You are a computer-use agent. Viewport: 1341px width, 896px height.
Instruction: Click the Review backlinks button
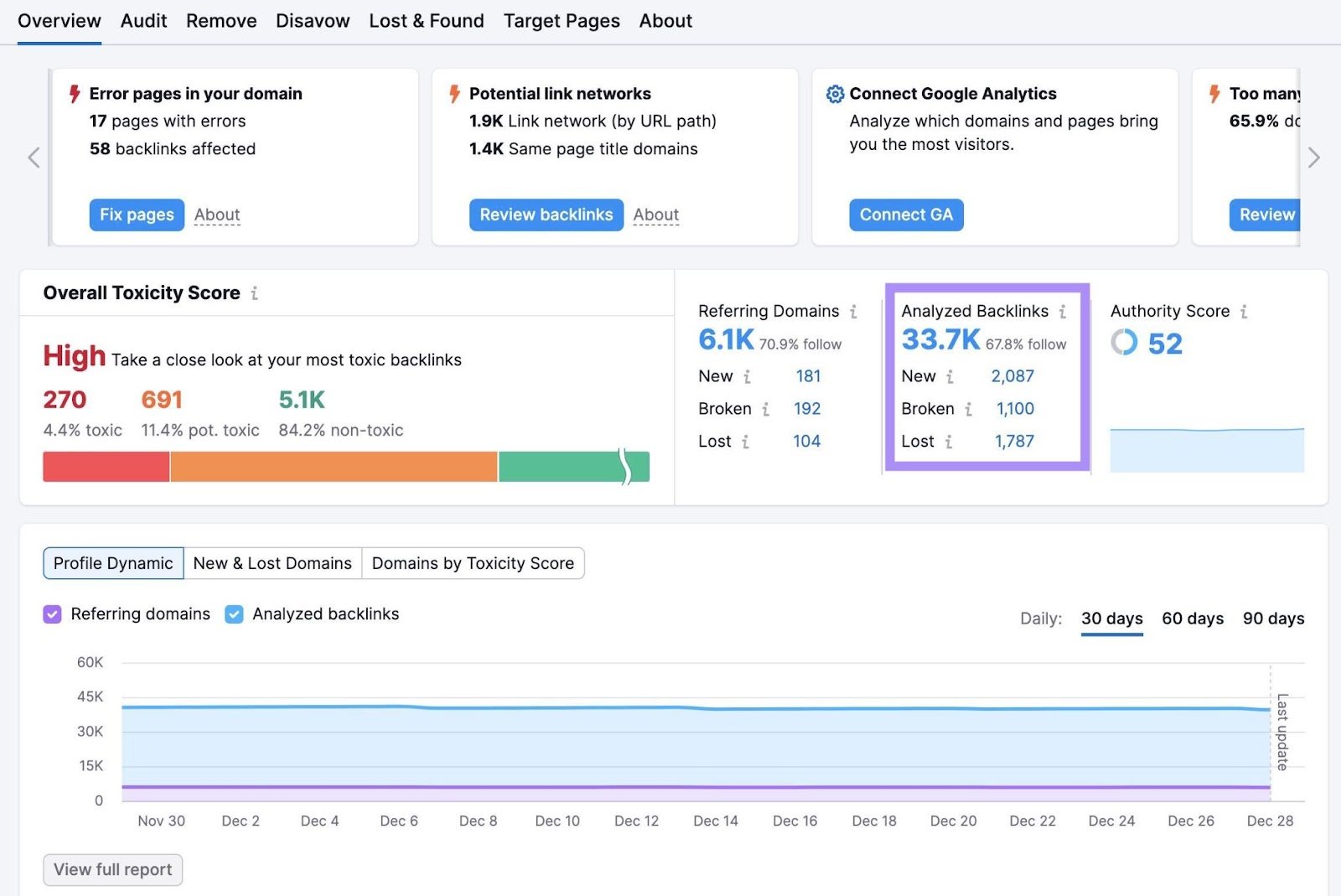546,215
